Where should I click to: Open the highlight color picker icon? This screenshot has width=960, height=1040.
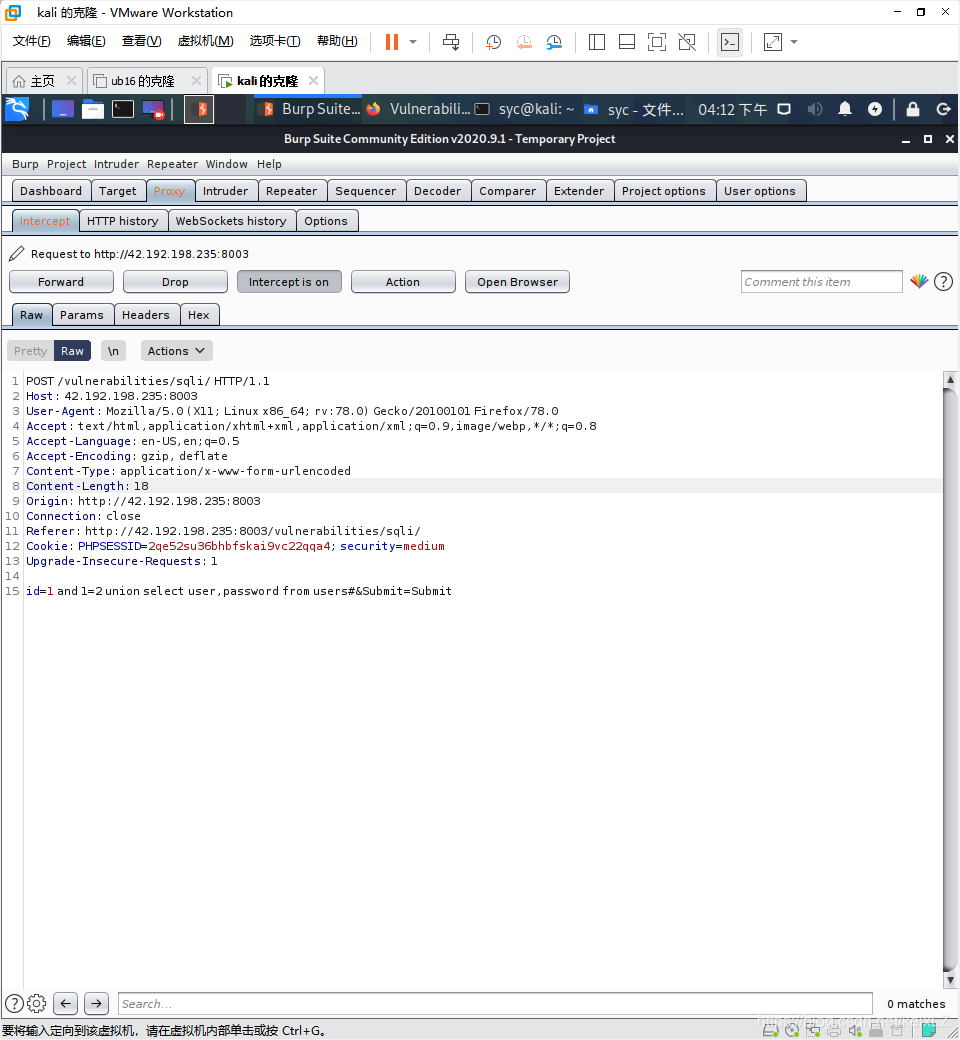pos(919,282)
